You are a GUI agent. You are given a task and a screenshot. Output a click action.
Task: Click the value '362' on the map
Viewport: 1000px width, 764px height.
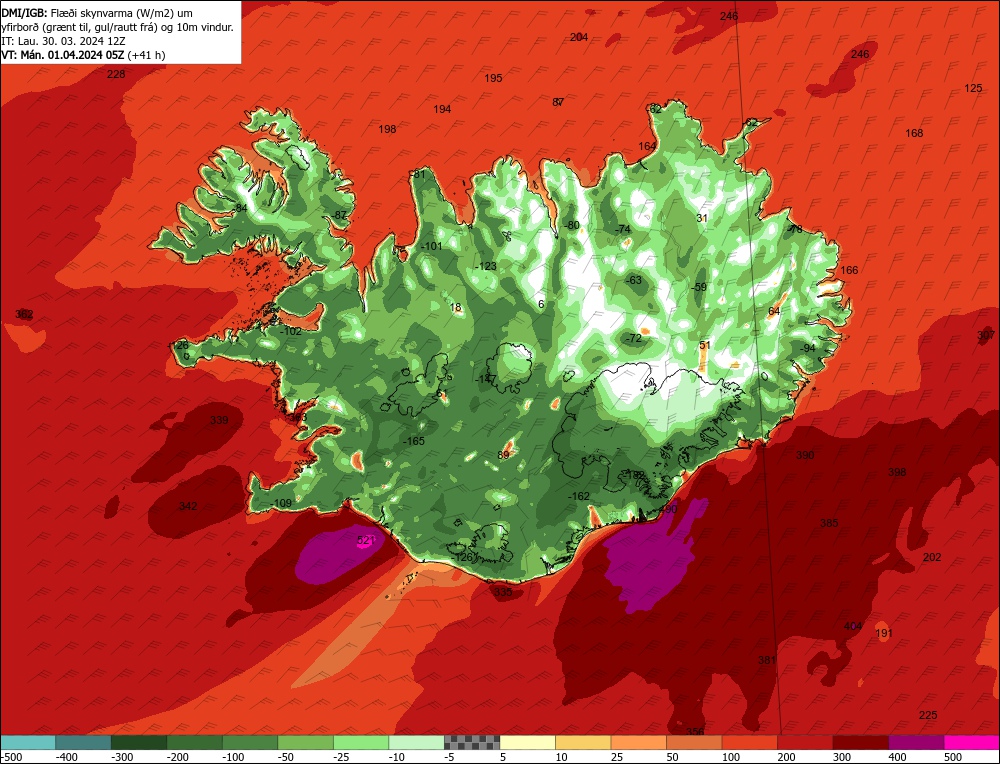(24, 314)
